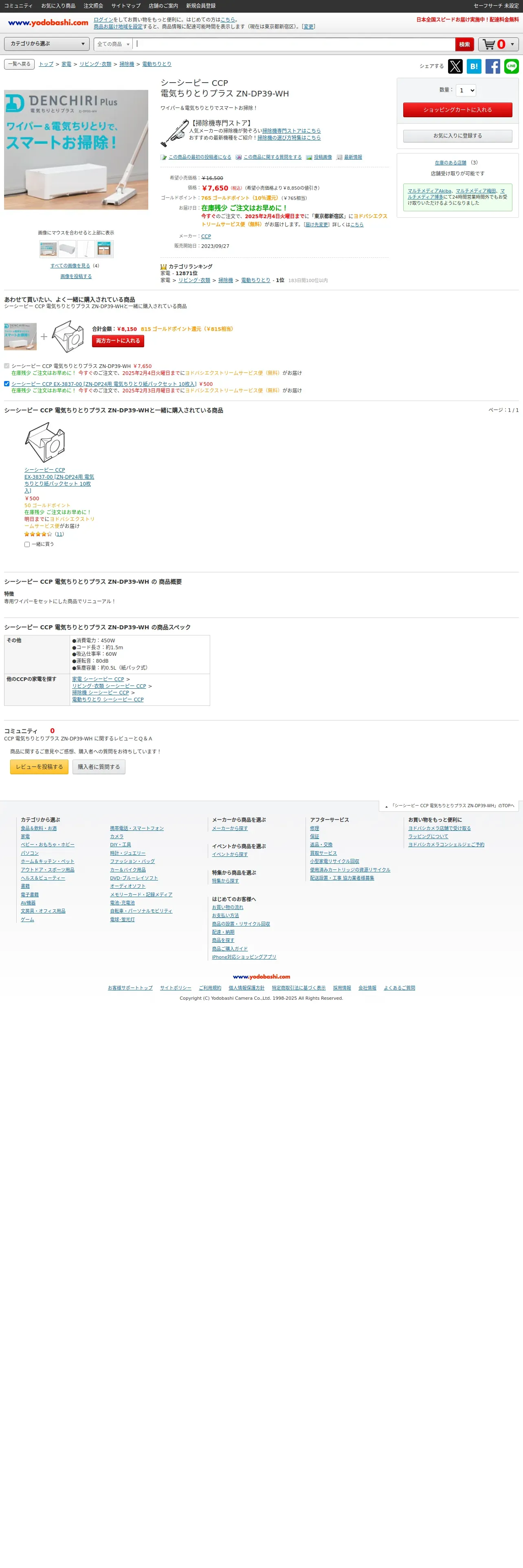The width and height of the screenshot is (523, 1568).
Task: Uncheck the EX-3837-00 paper pack checkbox
Action: [x=7, y=383]
